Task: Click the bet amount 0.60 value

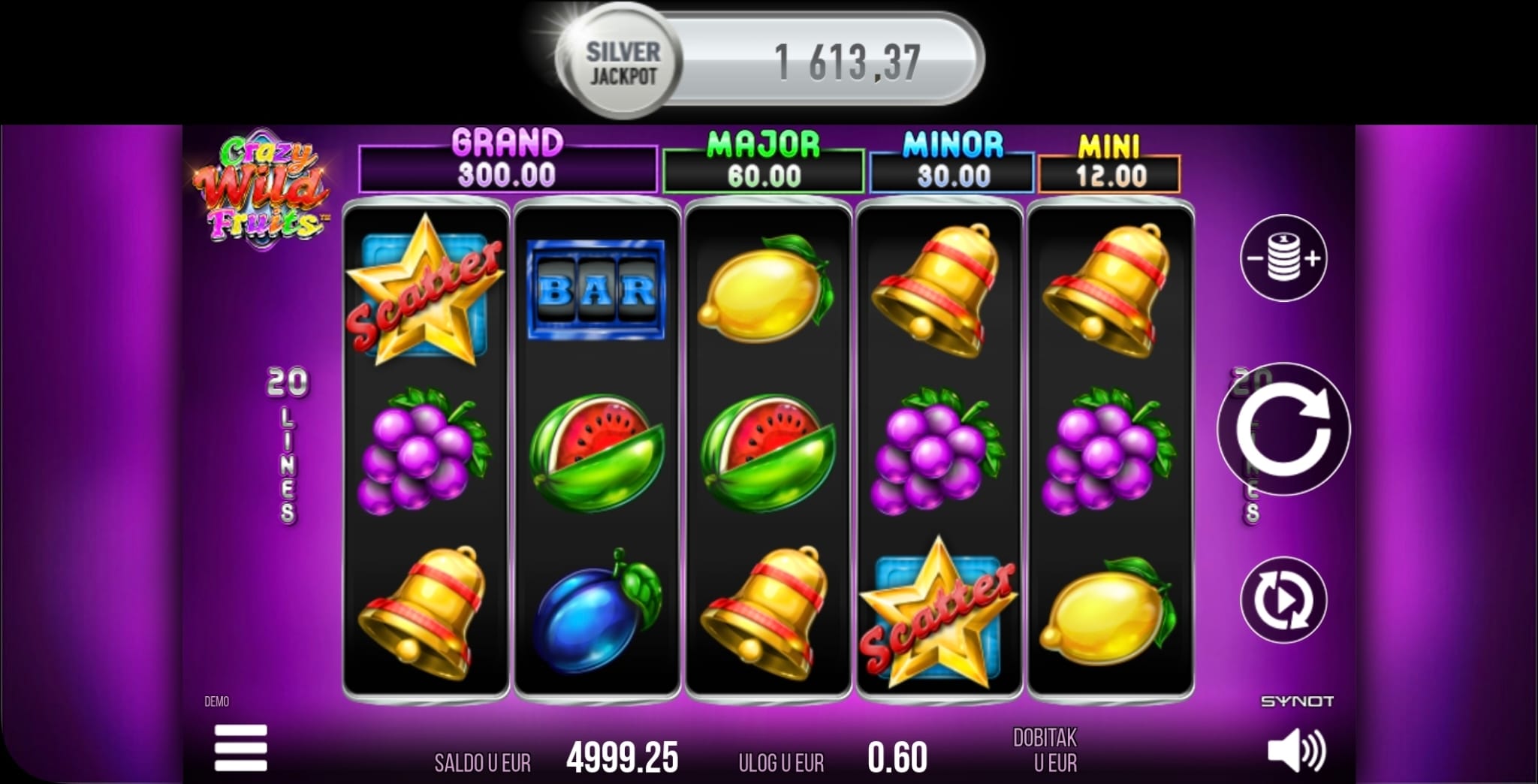Action: pos(897,758)
